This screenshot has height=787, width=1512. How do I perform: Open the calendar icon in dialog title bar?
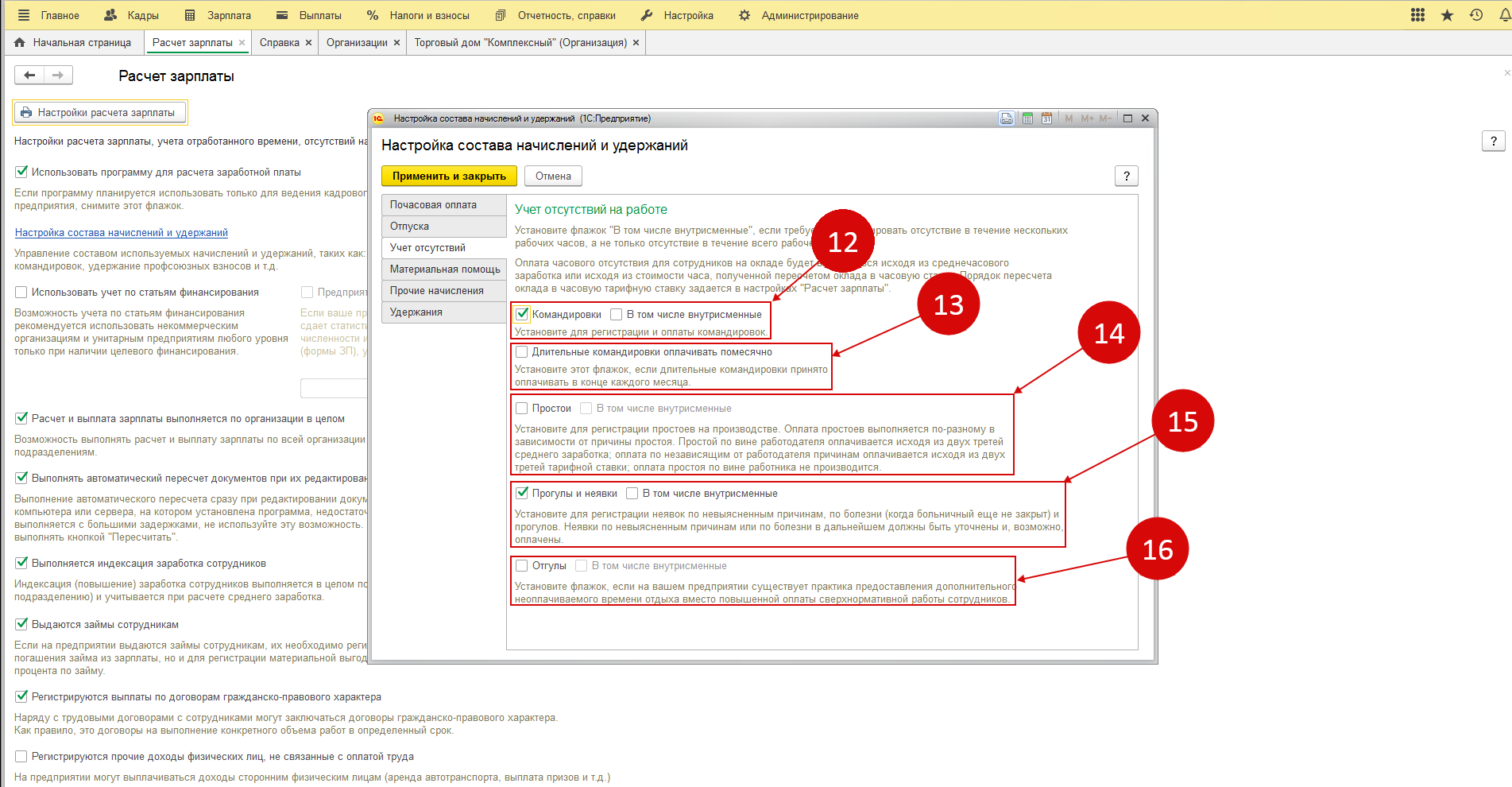tap(1046, 118)
